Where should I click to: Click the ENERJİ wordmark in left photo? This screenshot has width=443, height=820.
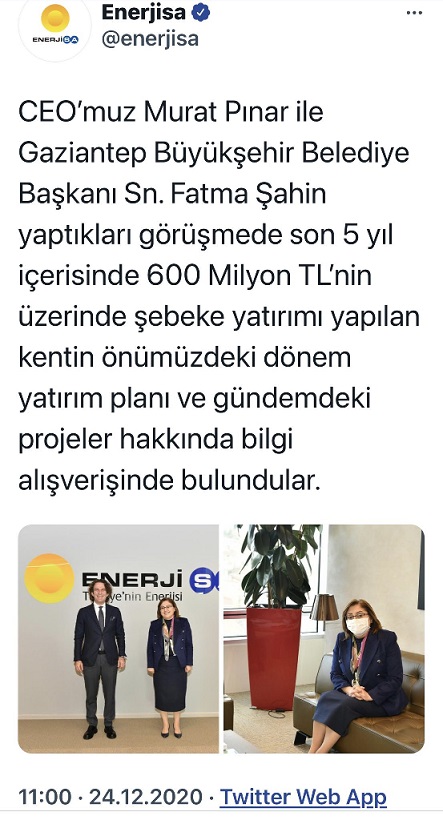coord(132,579)
